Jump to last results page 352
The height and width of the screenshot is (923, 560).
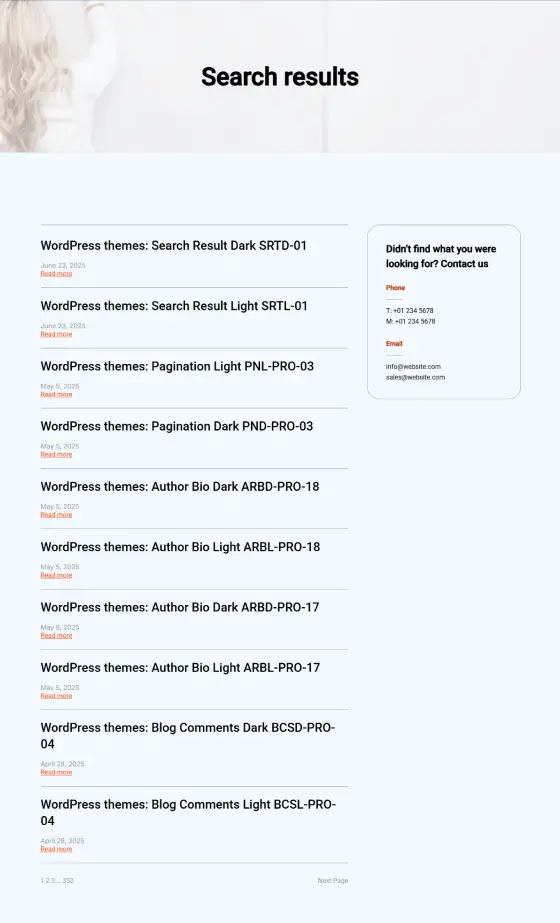tap(68, 881)
